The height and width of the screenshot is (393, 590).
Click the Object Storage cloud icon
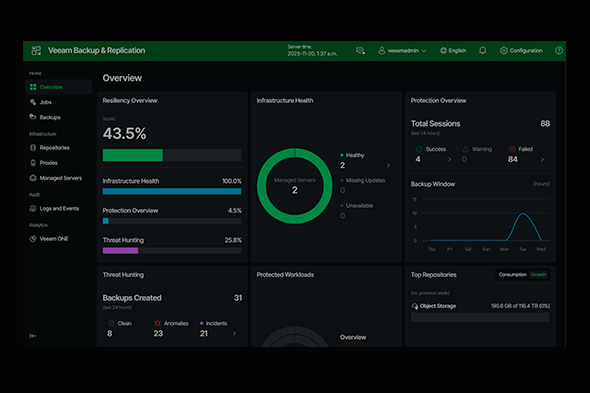click(415, 306)
